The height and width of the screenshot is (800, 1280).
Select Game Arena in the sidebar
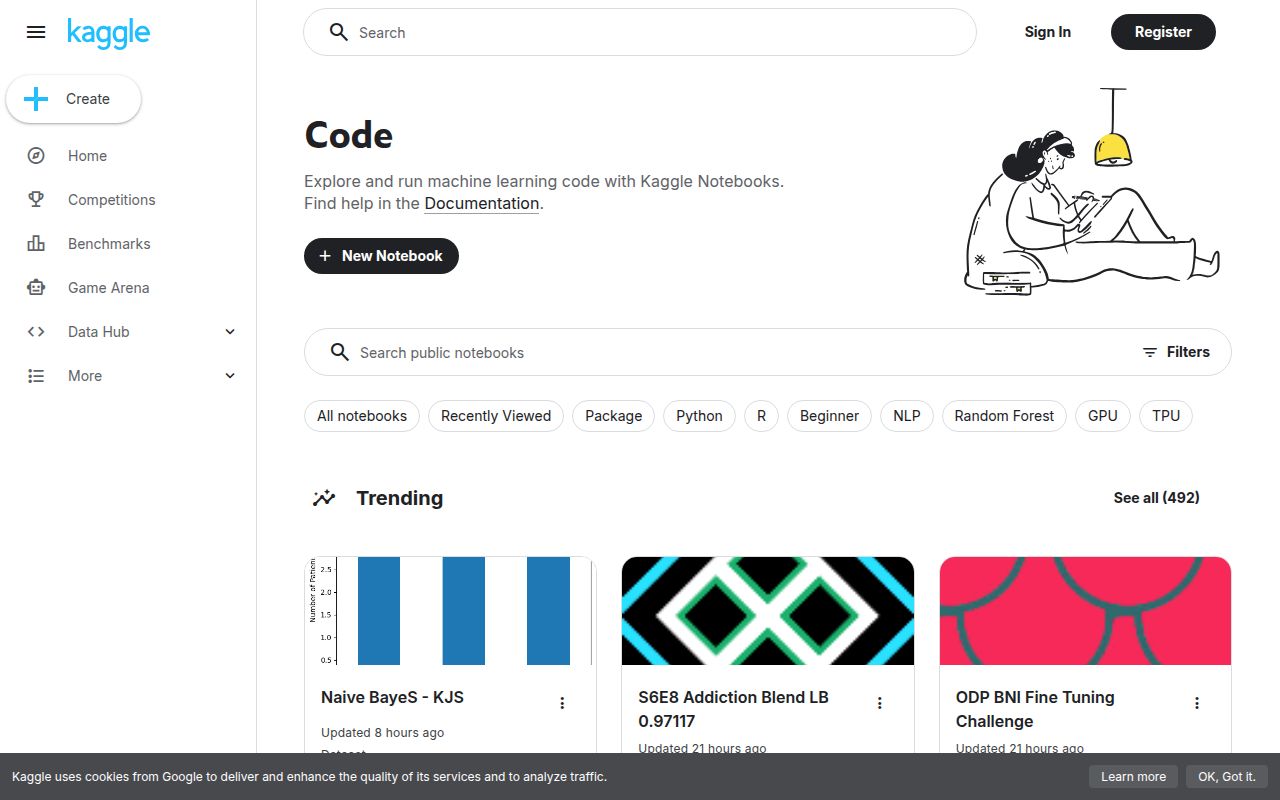[128, 288]
